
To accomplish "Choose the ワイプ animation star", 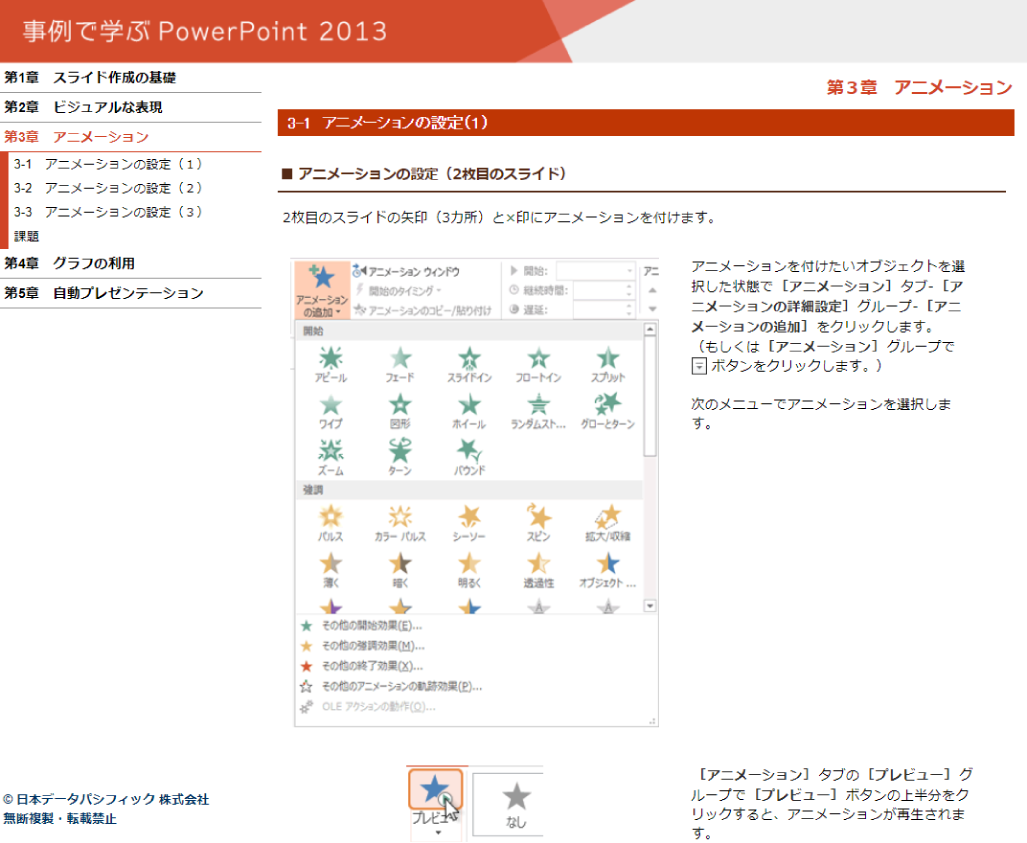I will click(331, 411).
